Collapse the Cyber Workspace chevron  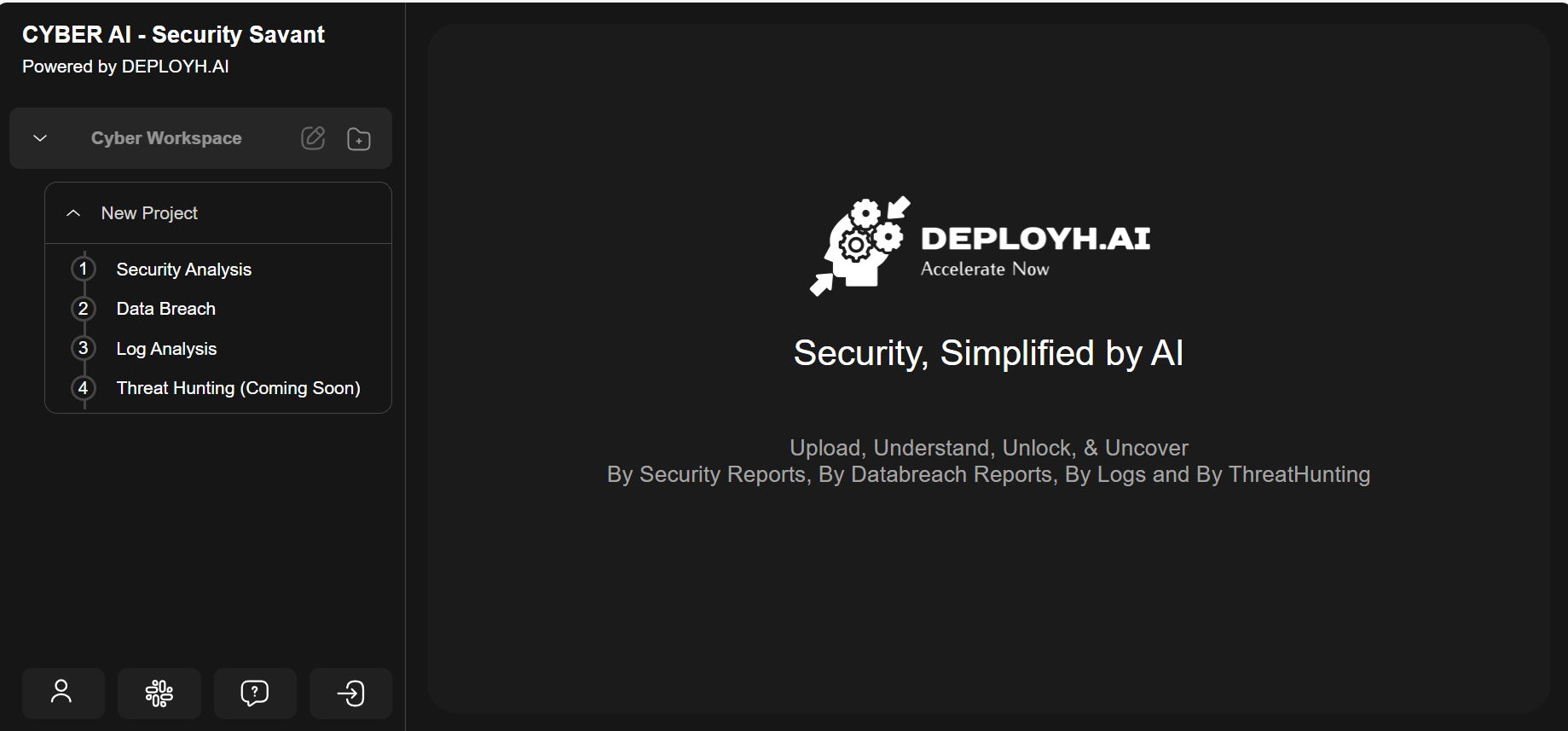pyautogui.click(x=40, y=138)
